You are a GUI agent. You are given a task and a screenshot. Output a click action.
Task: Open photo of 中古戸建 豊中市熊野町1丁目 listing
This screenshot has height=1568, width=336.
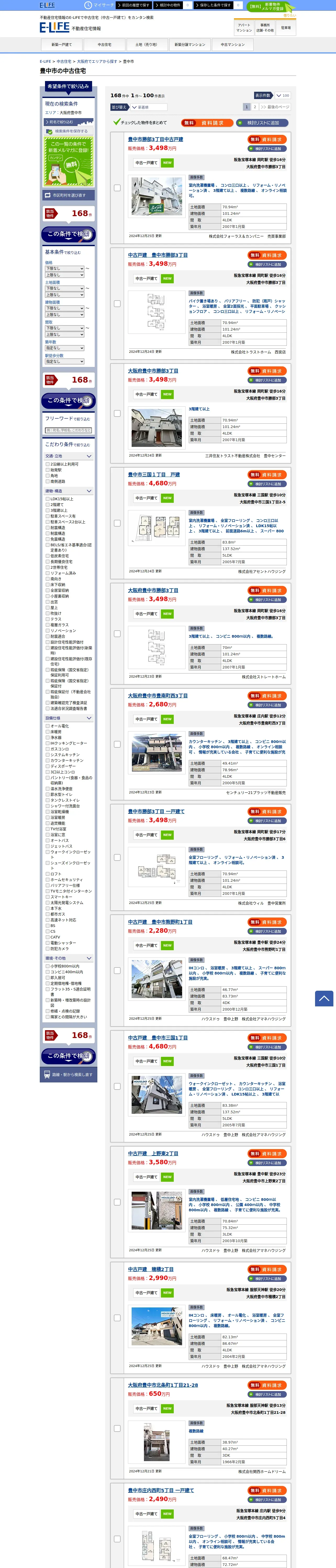(x=157, y=979)
